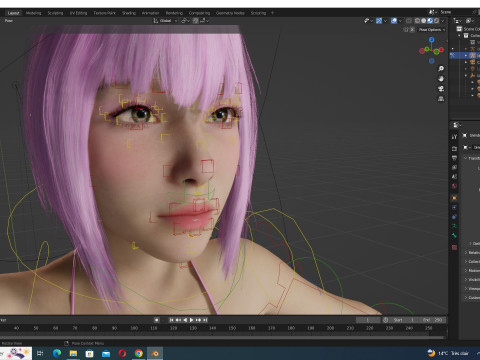Switch to the Texture Paint workspace
480x360 pixels.
pyautogui.click(x=104, y=13)
